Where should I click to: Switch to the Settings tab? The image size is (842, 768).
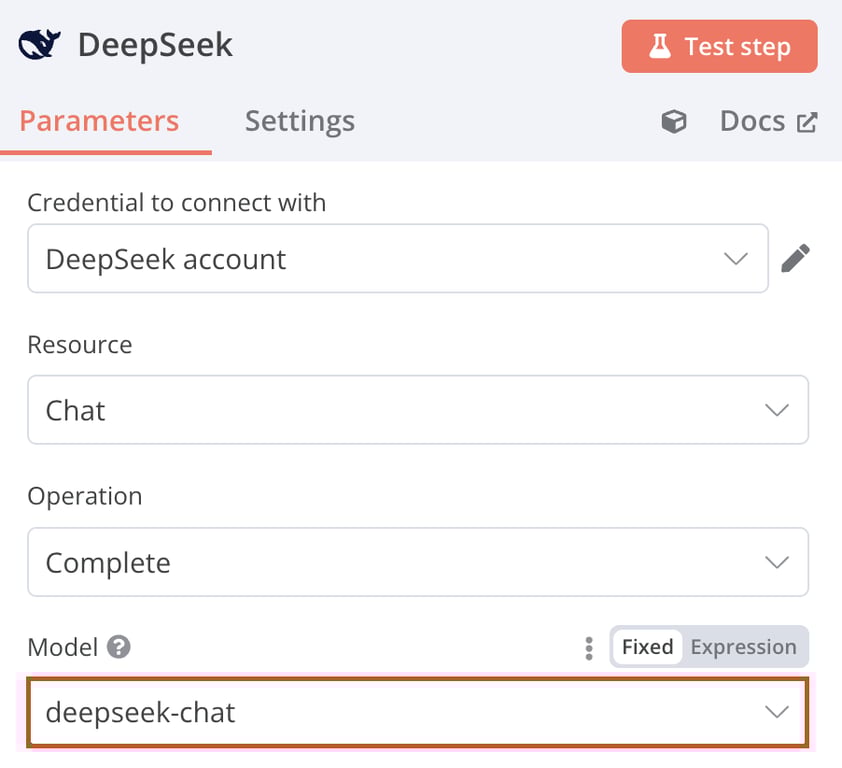(x=299, y=121)
